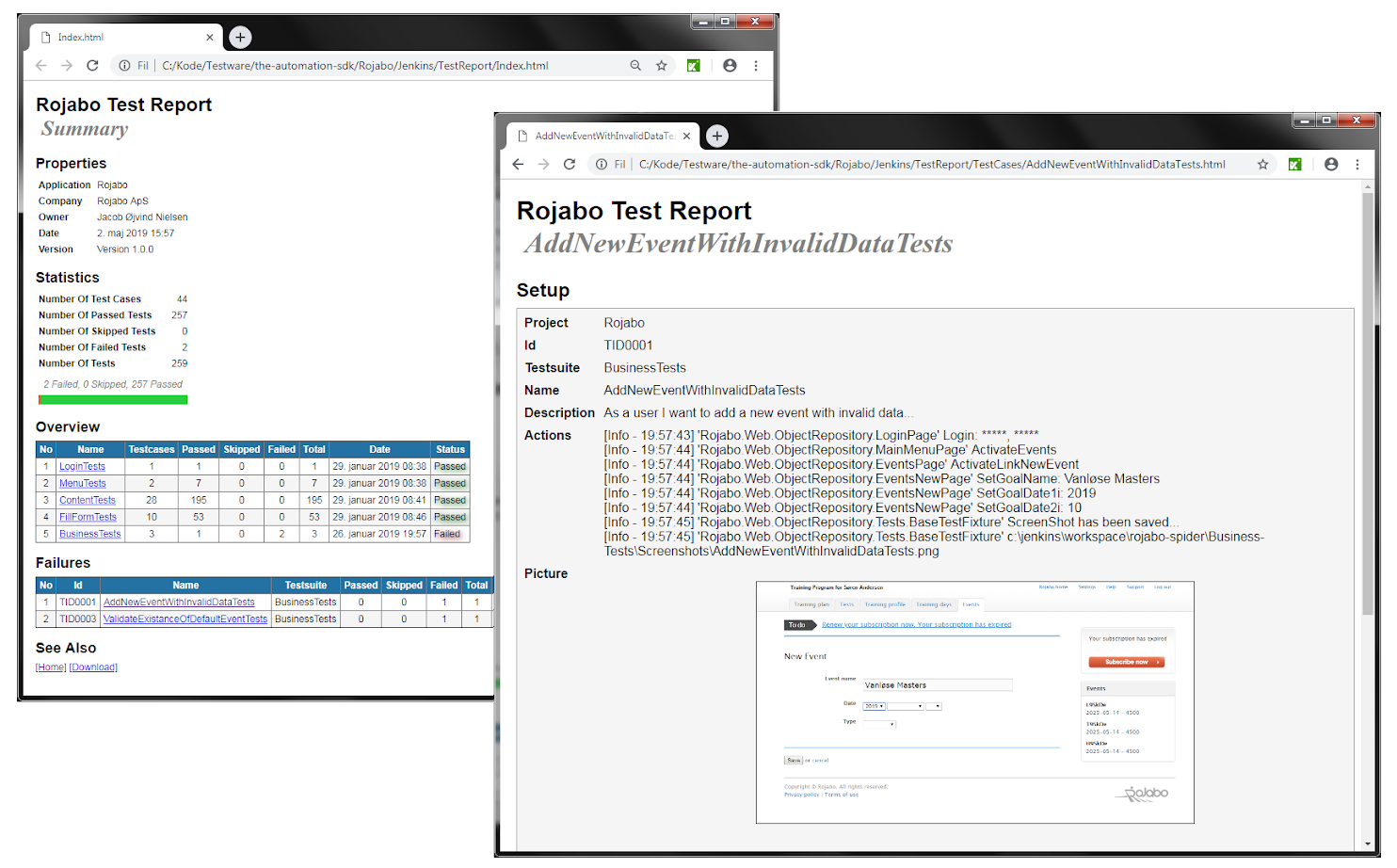Click Version 1.0.0 property value
The height and width of the screenshot is (868, 1397).
point(125,249)
